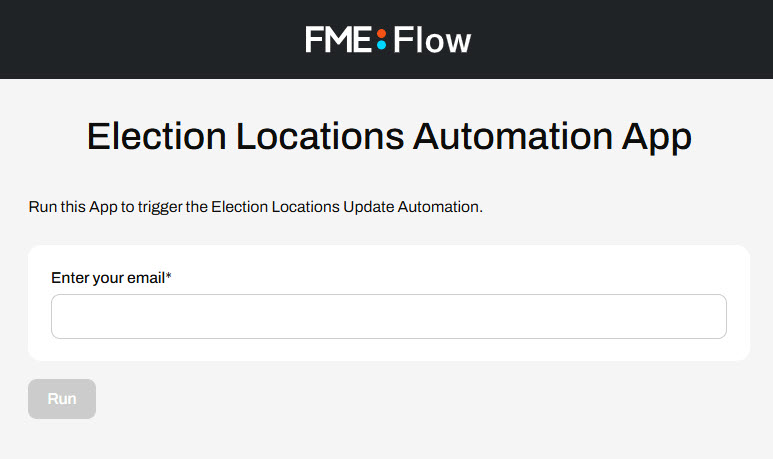Click "Run this App" at start of description

(72, 207)
